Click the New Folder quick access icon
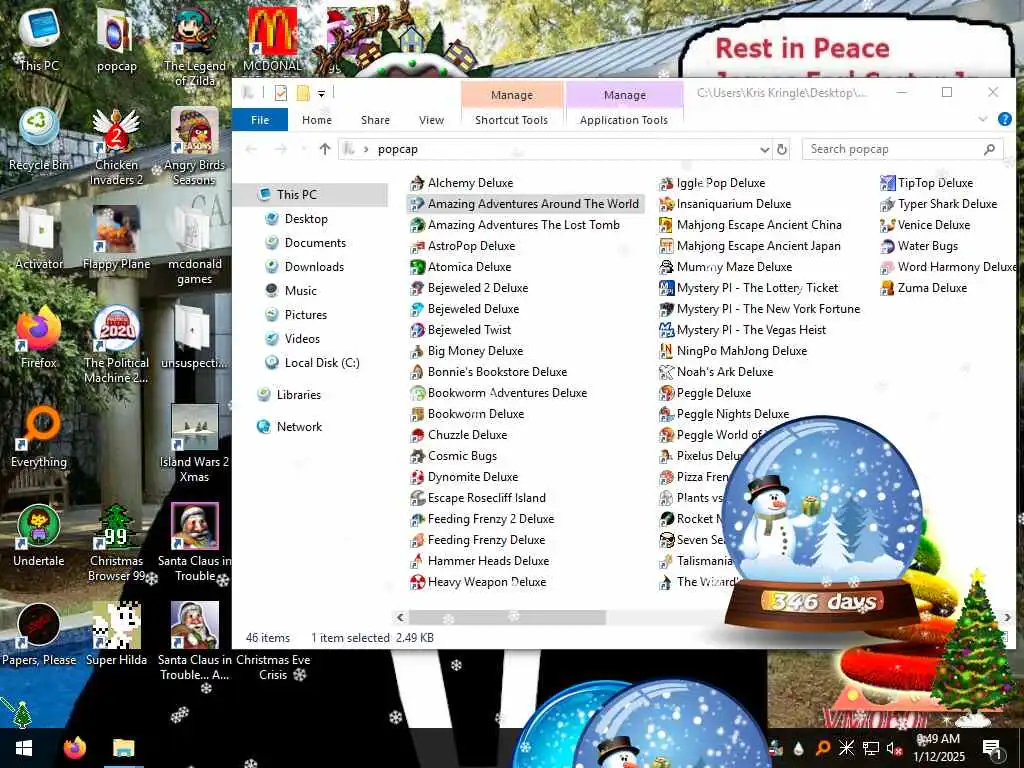This screenshot has height=768, width=1024. (x=302, y=93)
